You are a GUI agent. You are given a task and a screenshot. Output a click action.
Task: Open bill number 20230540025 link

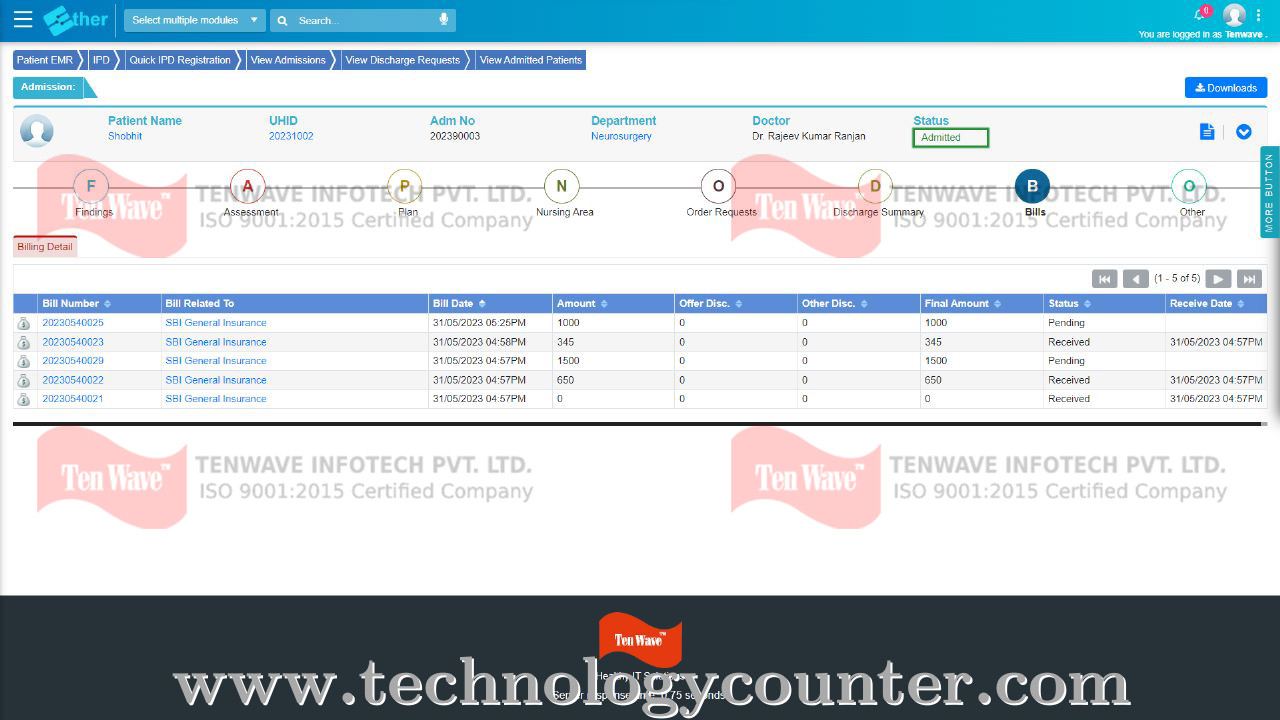[73, 323]
